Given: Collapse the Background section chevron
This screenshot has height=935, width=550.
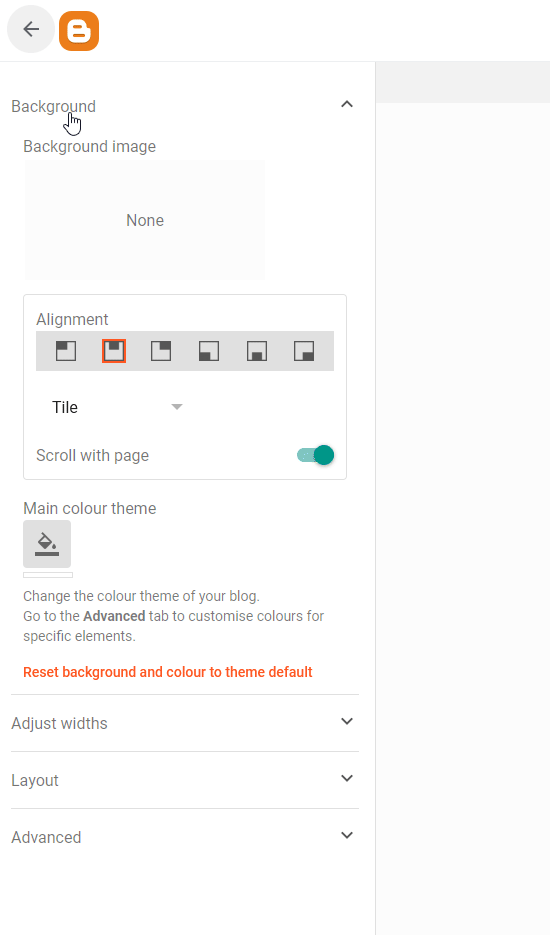Looking at the screenshot, I should pos(347,104).
